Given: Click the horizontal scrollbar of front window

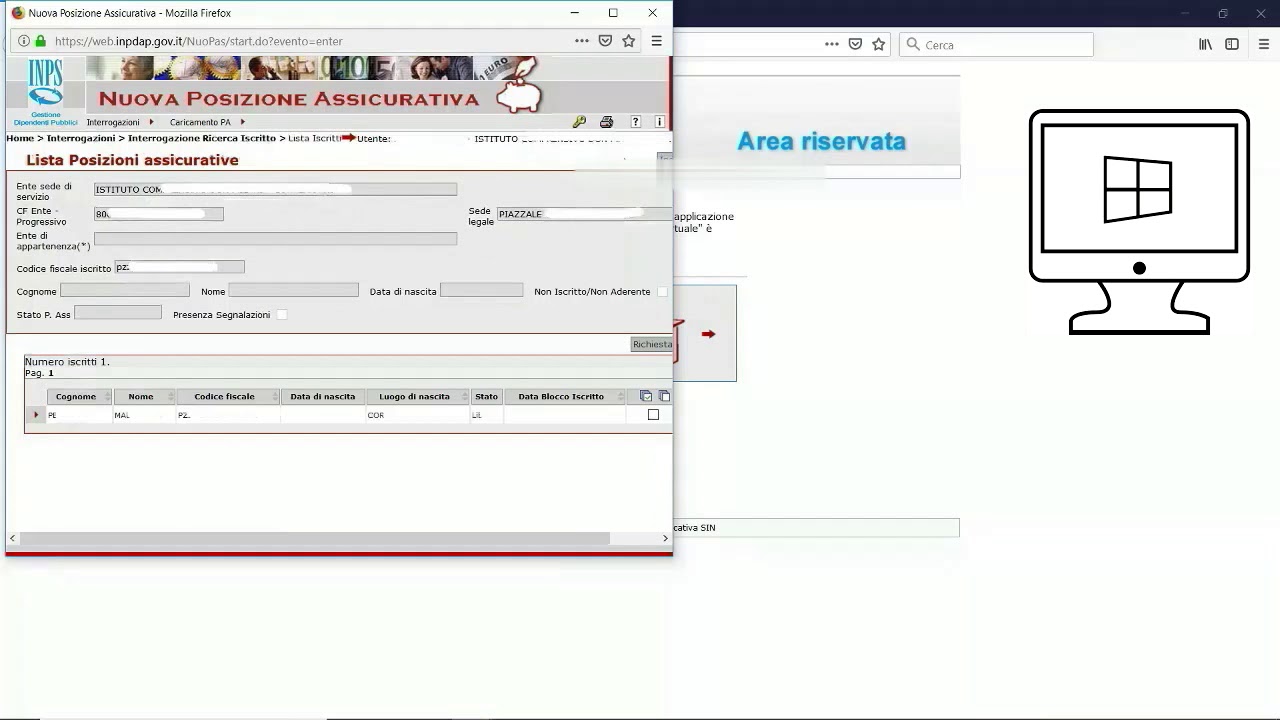Looking at the screenshot, I should (x=315, y=538).
